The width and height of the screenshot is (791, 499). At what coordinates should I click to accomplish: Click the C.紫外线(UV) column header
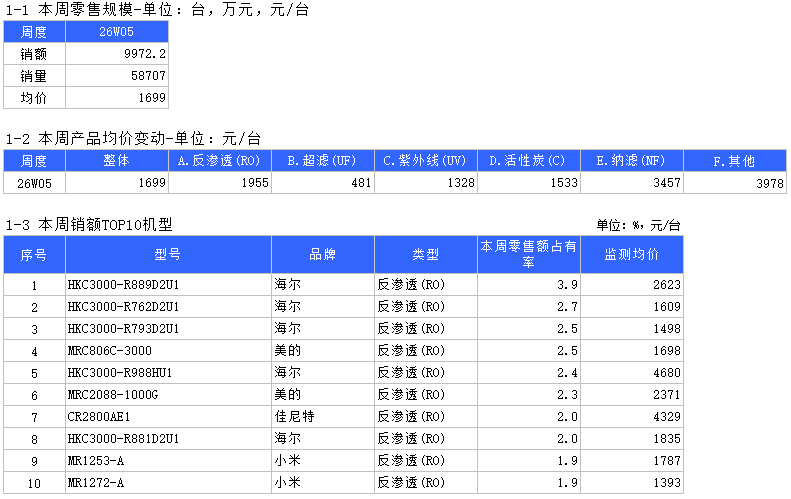(x=426, y=161)
